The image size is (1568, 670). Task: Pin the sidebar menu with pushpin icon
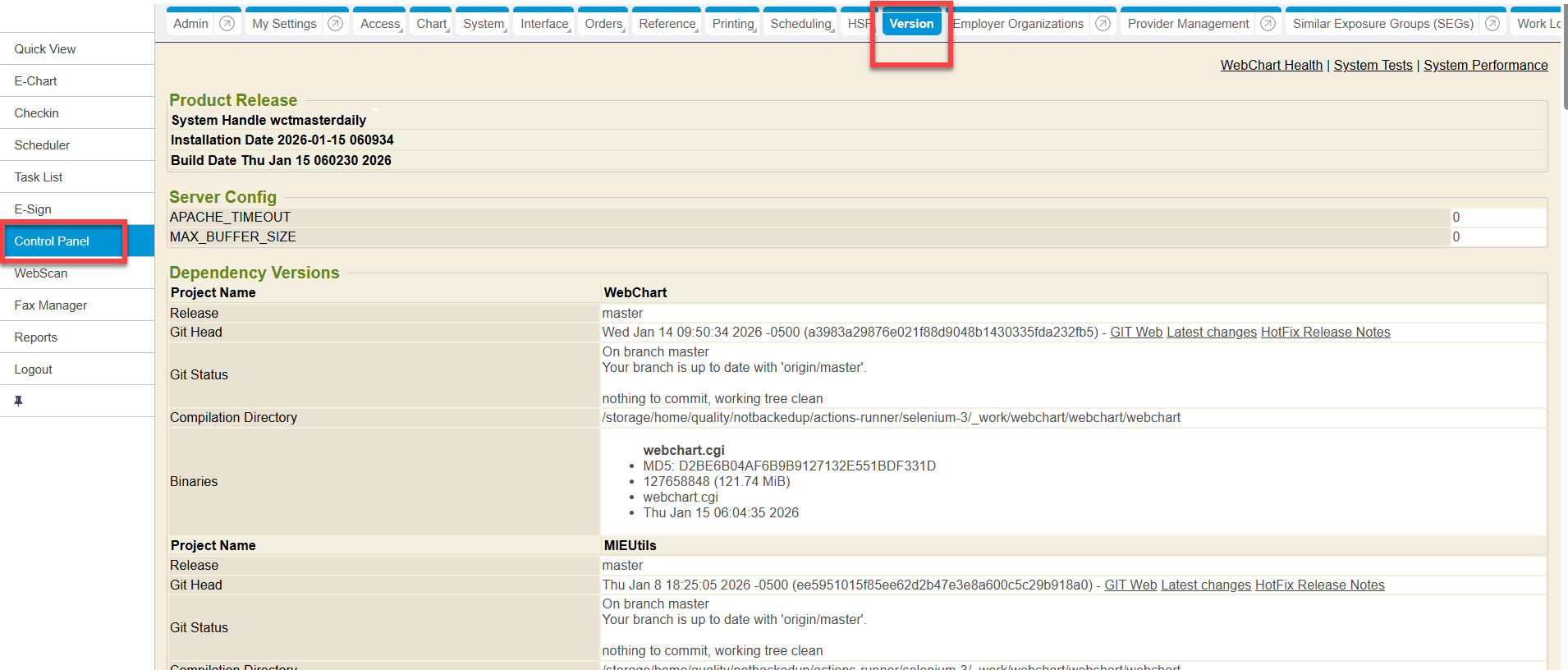[x=18, y=402]
